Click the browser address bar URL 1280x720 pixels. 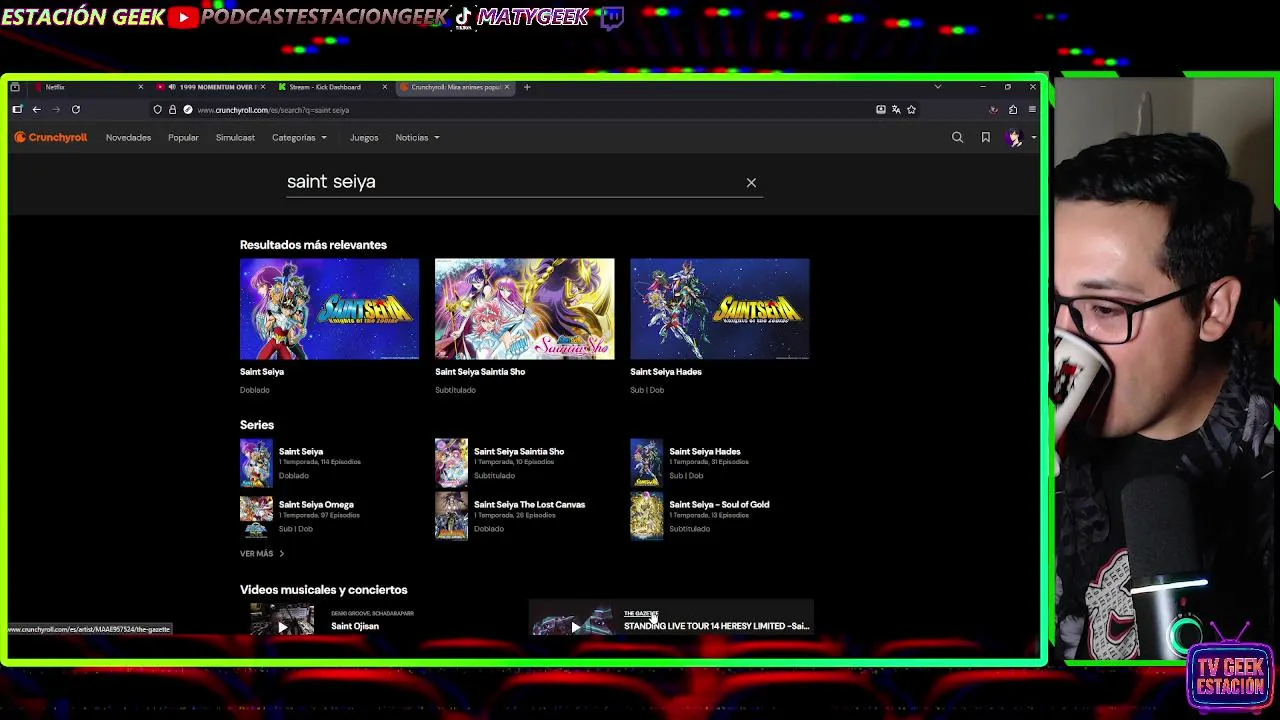pyautogui.click(x=273, y=110)
